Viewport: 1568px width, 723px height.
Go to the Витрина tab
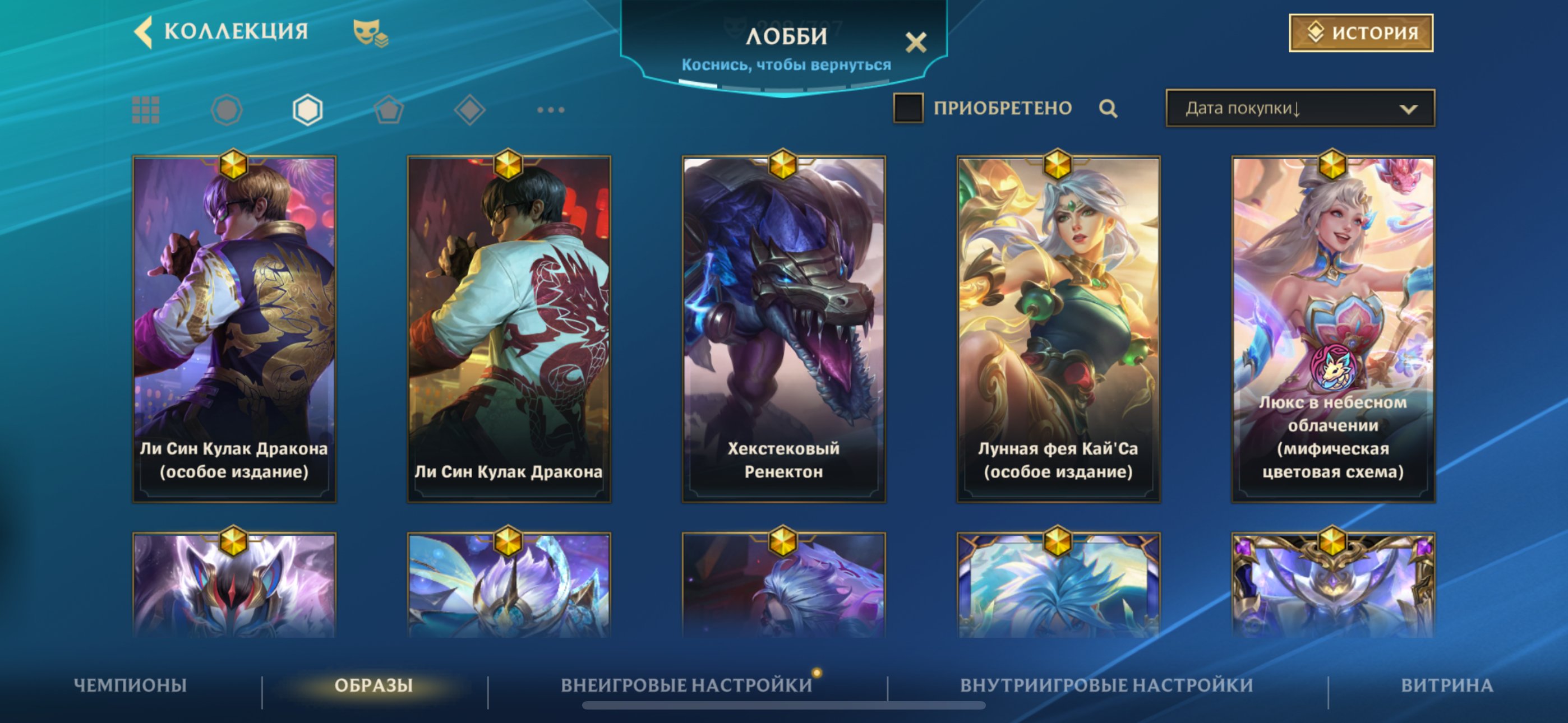[x=1447, y=685]
